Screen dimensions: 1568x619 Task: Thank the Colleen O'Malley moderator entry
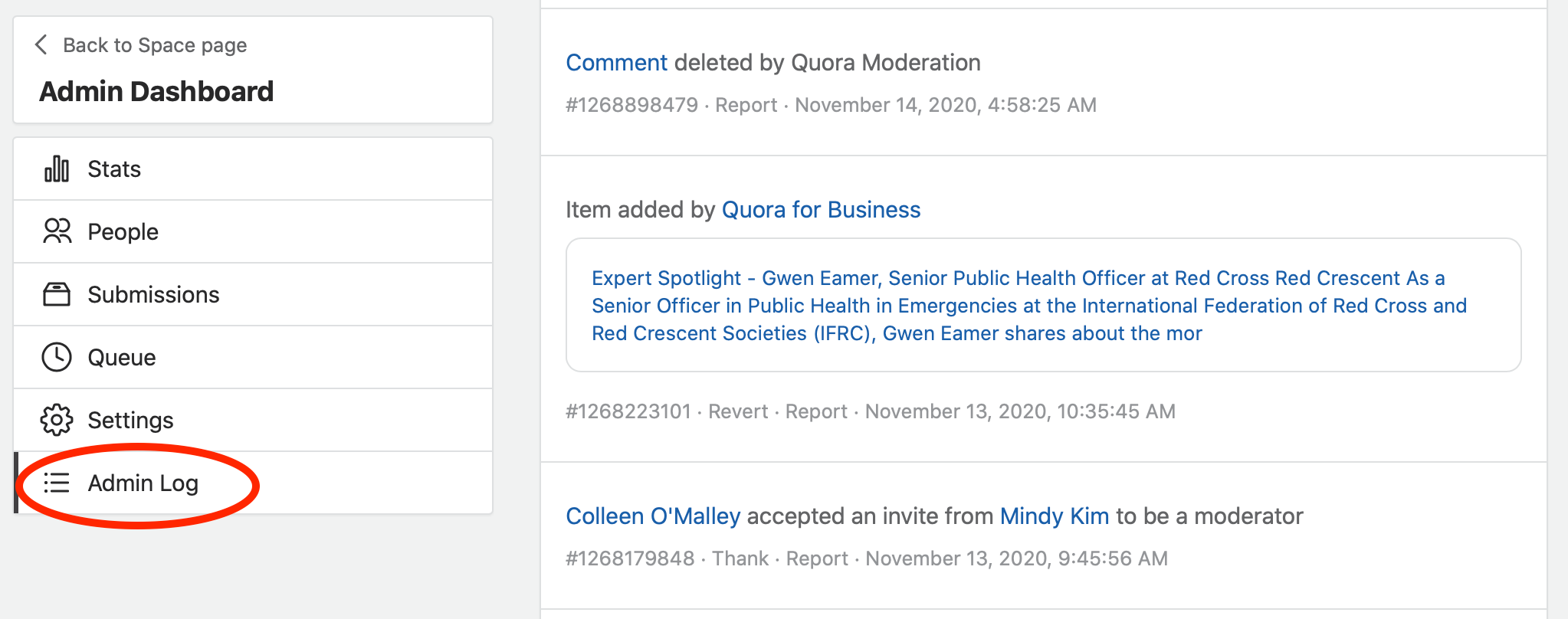740,558
